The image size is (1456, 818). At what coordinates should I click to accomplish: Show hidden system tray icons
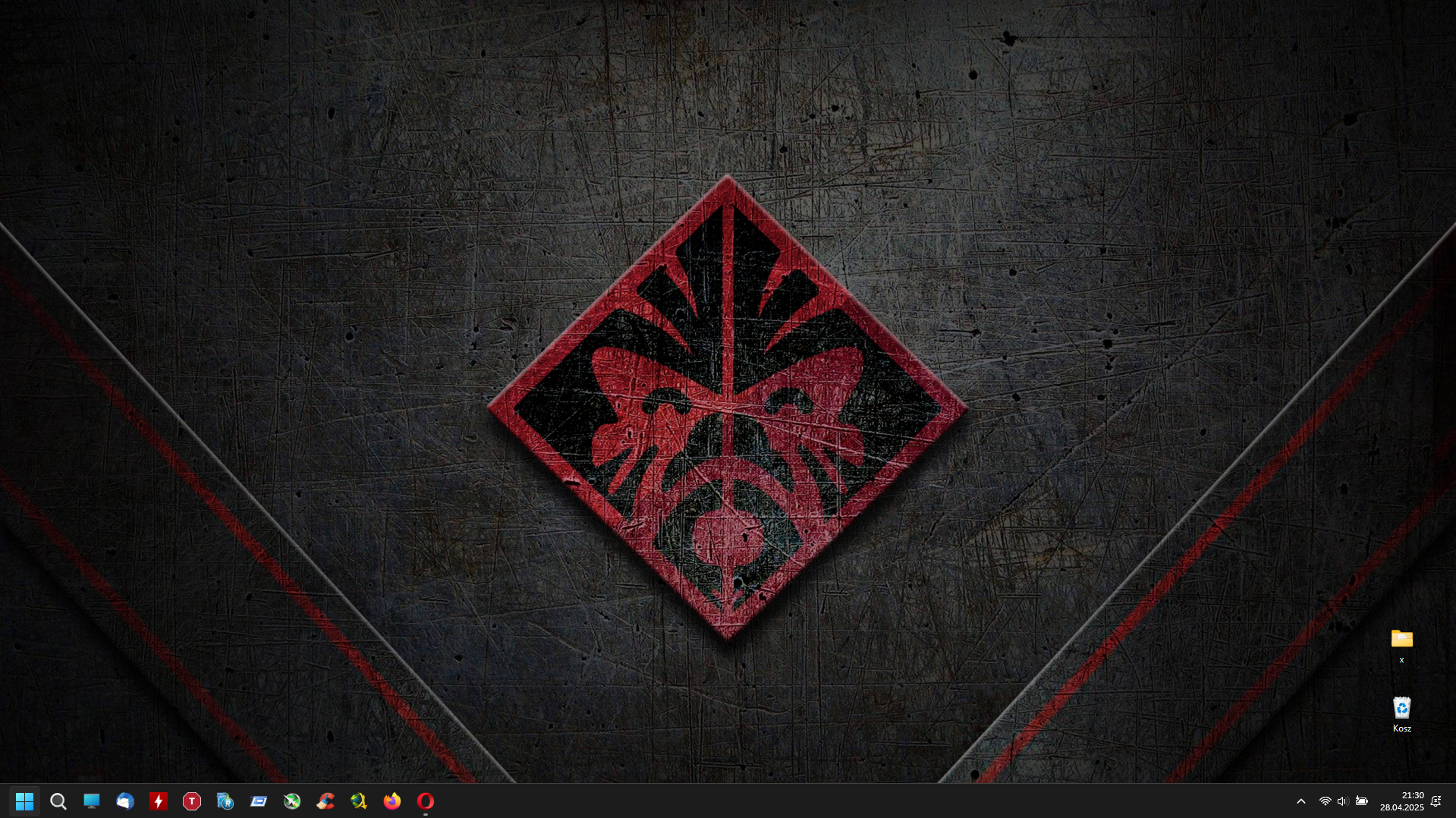point(1300,801)
